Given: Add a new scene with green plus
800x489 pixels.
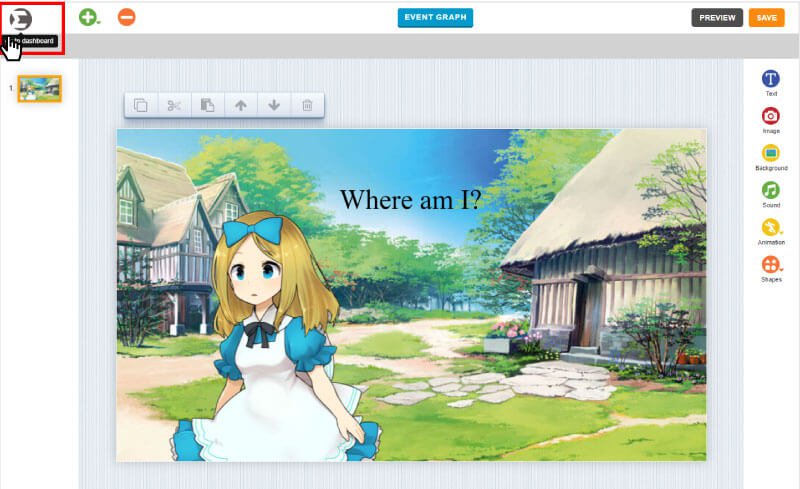Looking at the screenshot, I should coord(89,17).
